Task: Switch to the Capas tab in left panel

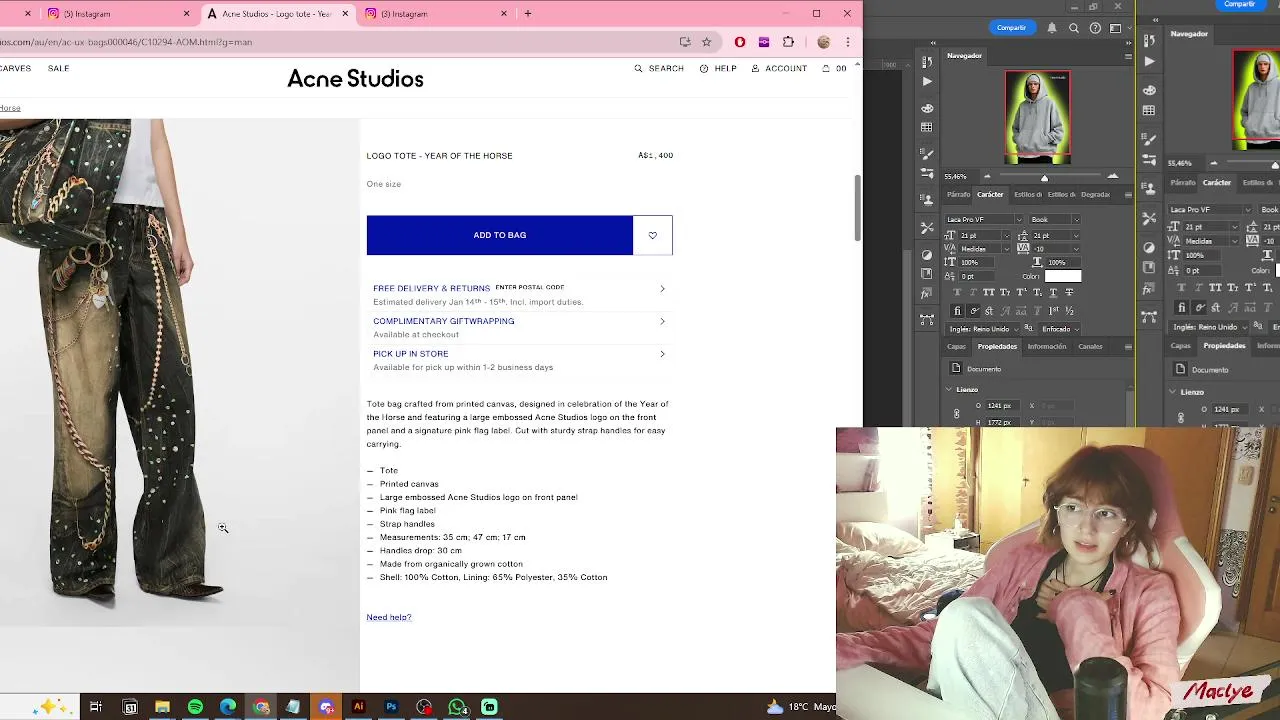Action: (x=956, y=347)
